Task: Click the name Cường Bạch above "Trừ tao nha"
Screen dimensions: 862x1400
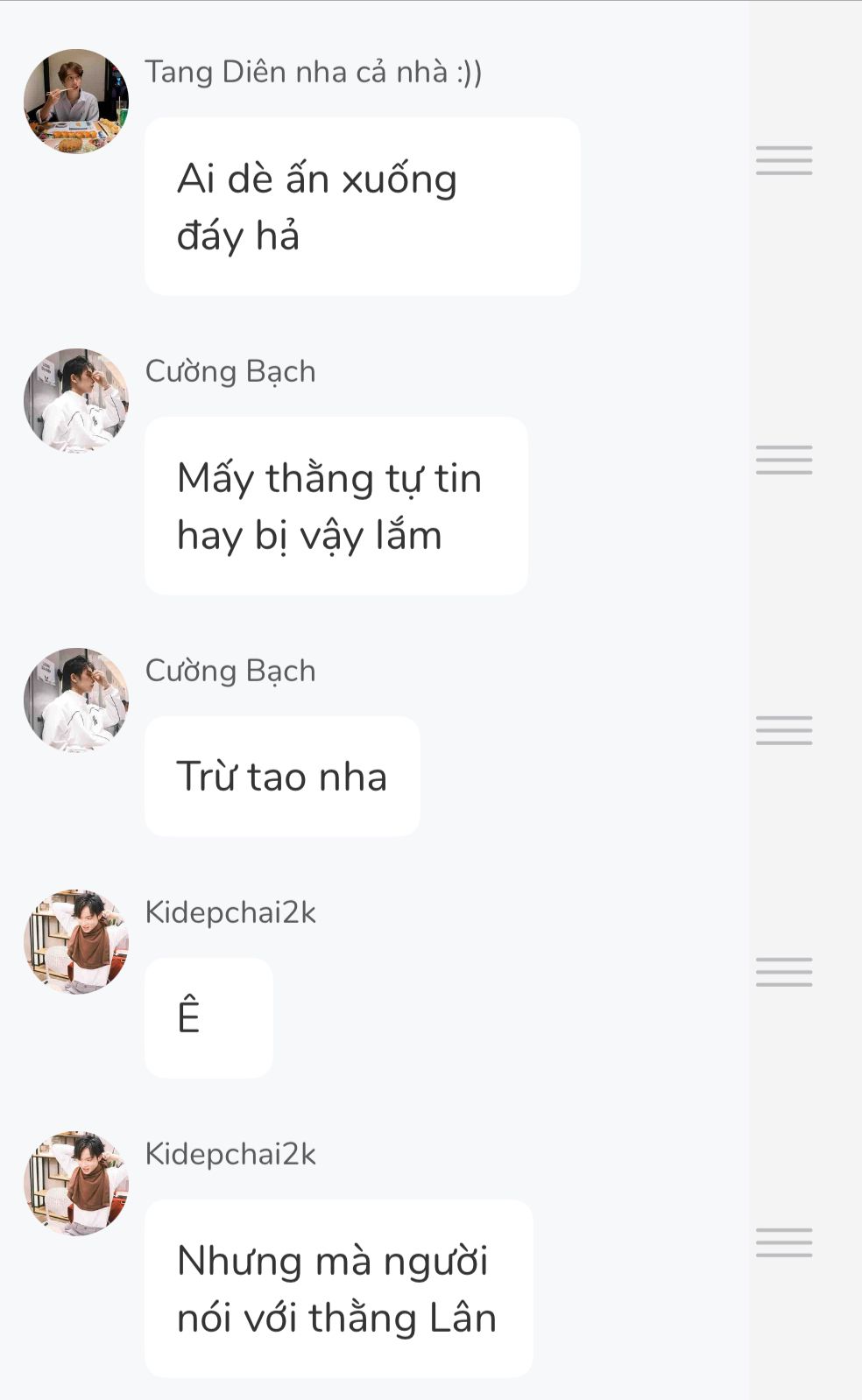Action: pyautogui.click(x=230, y=671)
